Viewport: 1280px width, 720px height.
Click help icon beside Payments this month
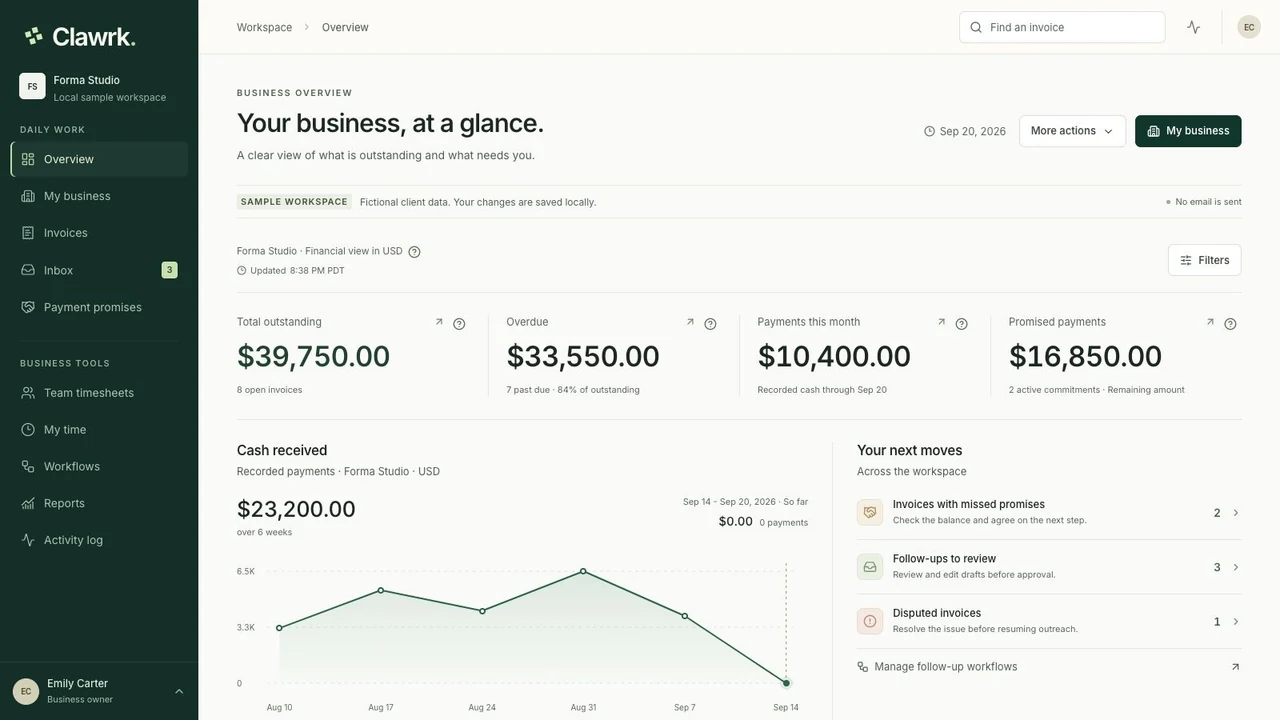[961, 324]
